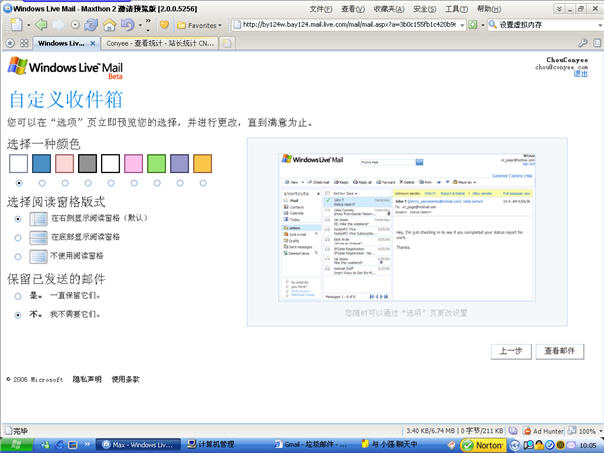Open 查看(V) menu
This screenshot has width=604, height=453.
352,8
